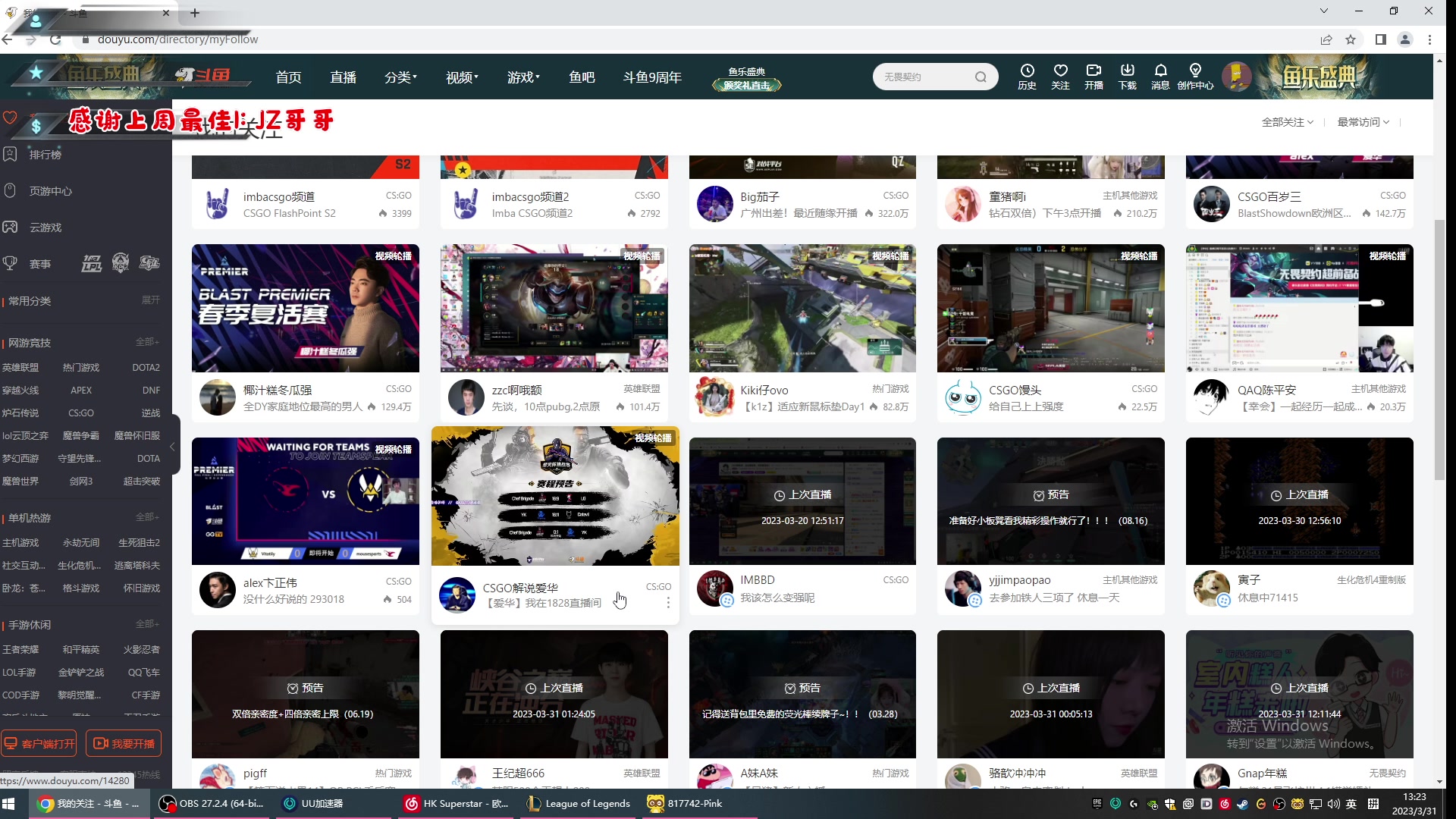Click more options on CSGO解说爱华 card
This screenshot has height=819, width=1456.
pyautogui.click(x=668, y=602)
